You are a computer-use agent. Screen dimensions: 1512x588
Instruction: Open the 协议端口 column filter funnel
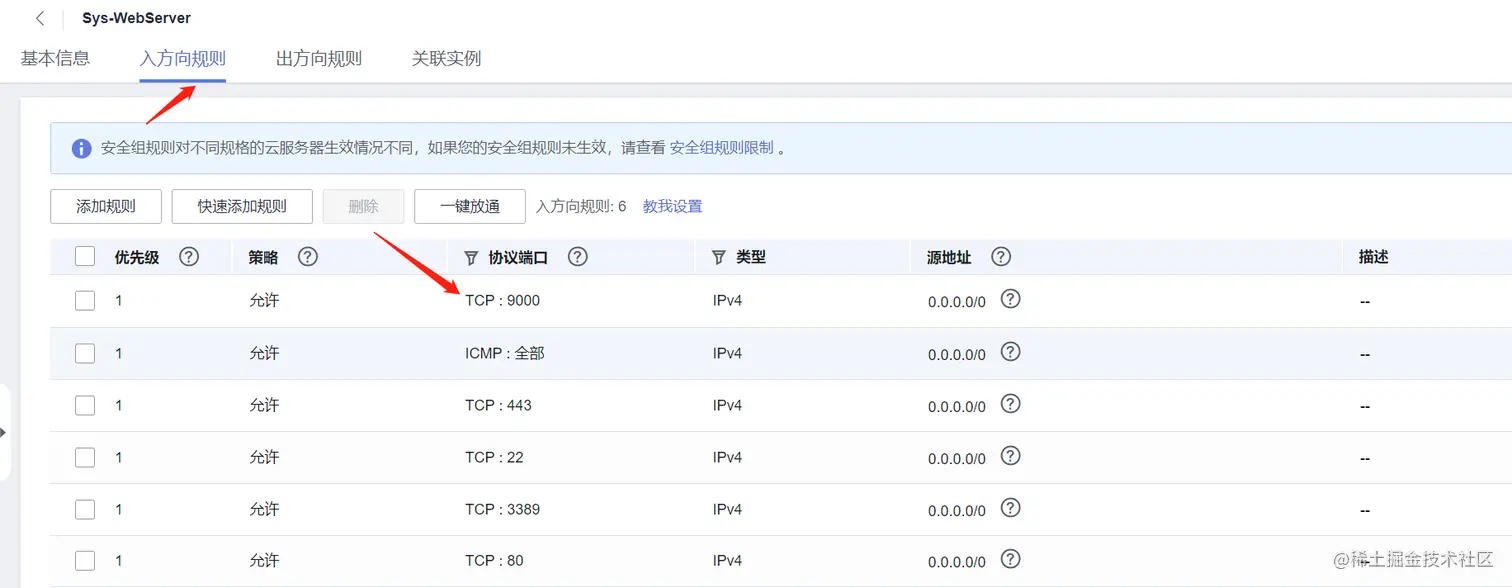[x=472, y=258]
